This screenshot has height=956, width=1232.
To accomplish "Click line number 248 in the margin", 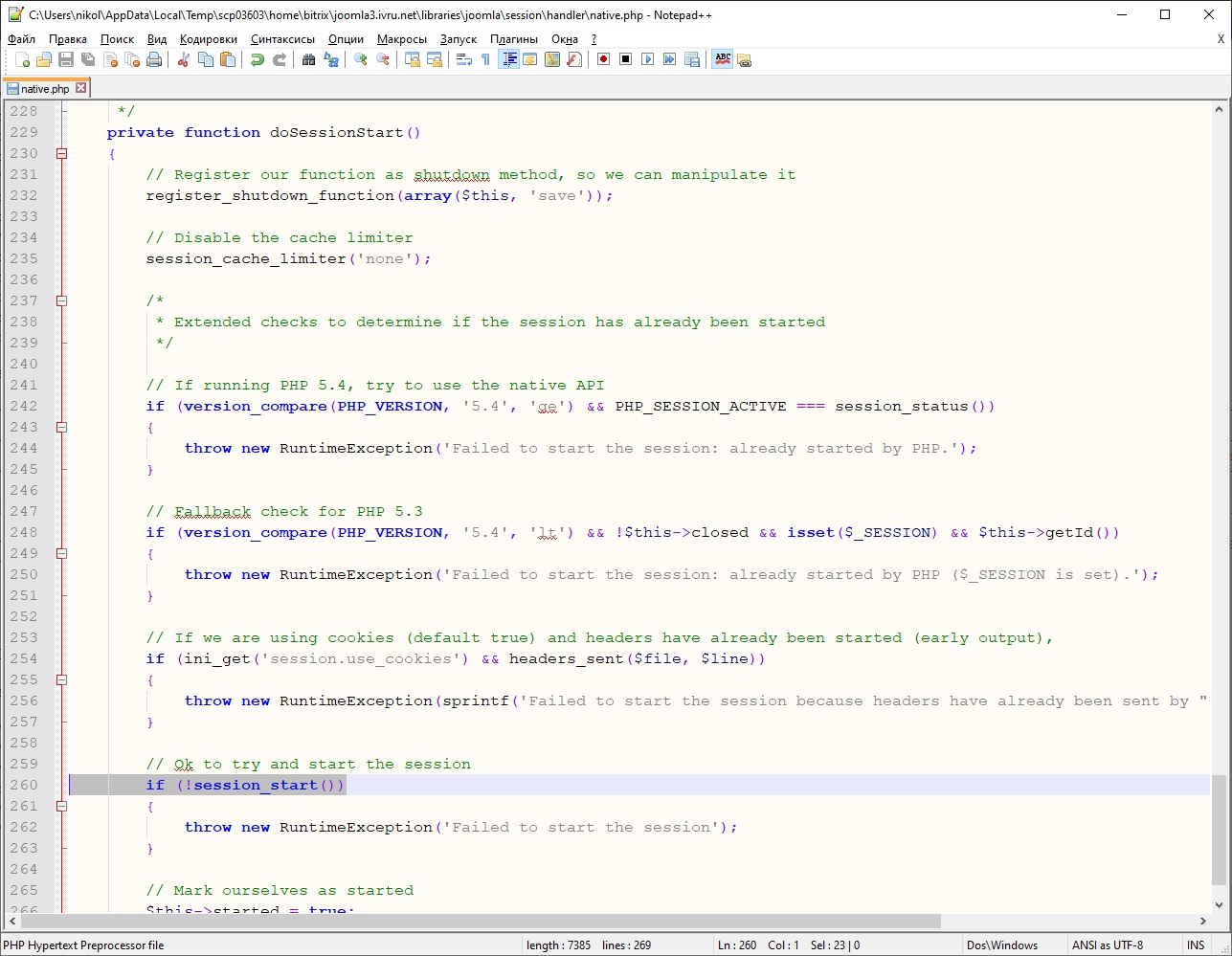I will (x=24, y=532).
